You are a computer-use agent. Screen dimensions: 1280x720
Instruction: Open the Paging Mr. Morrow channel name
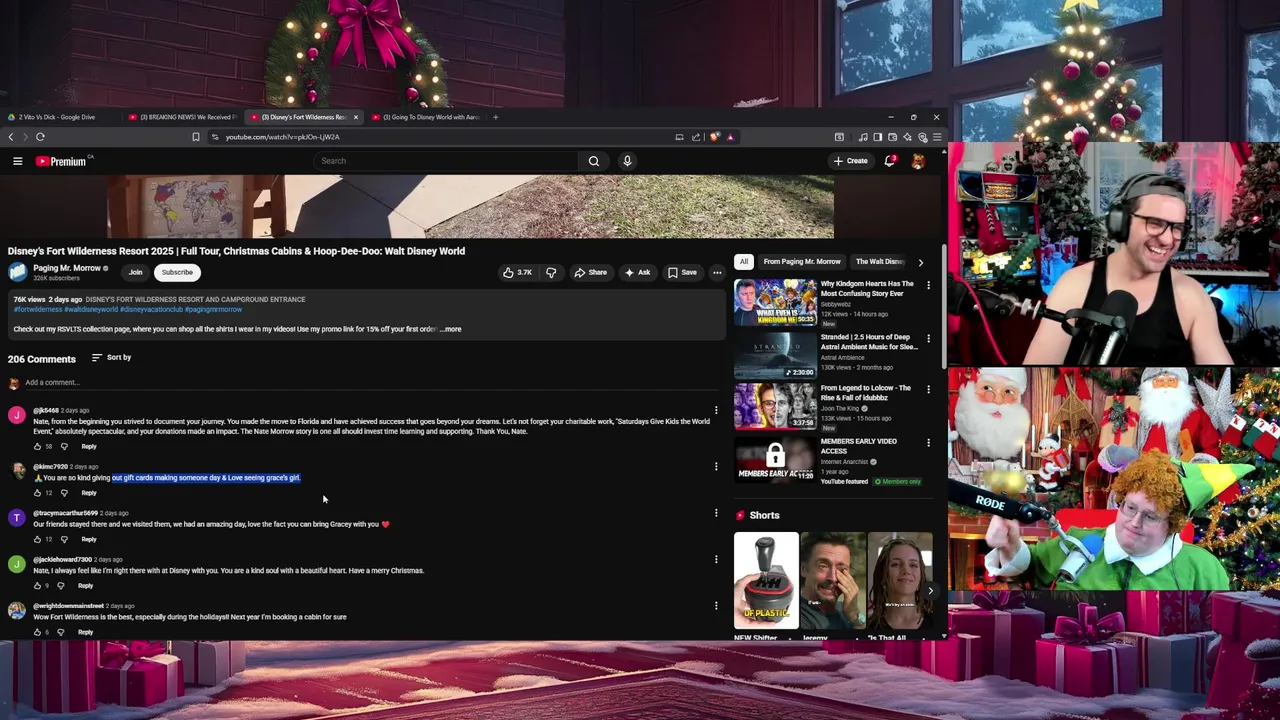tap(67, 268)
